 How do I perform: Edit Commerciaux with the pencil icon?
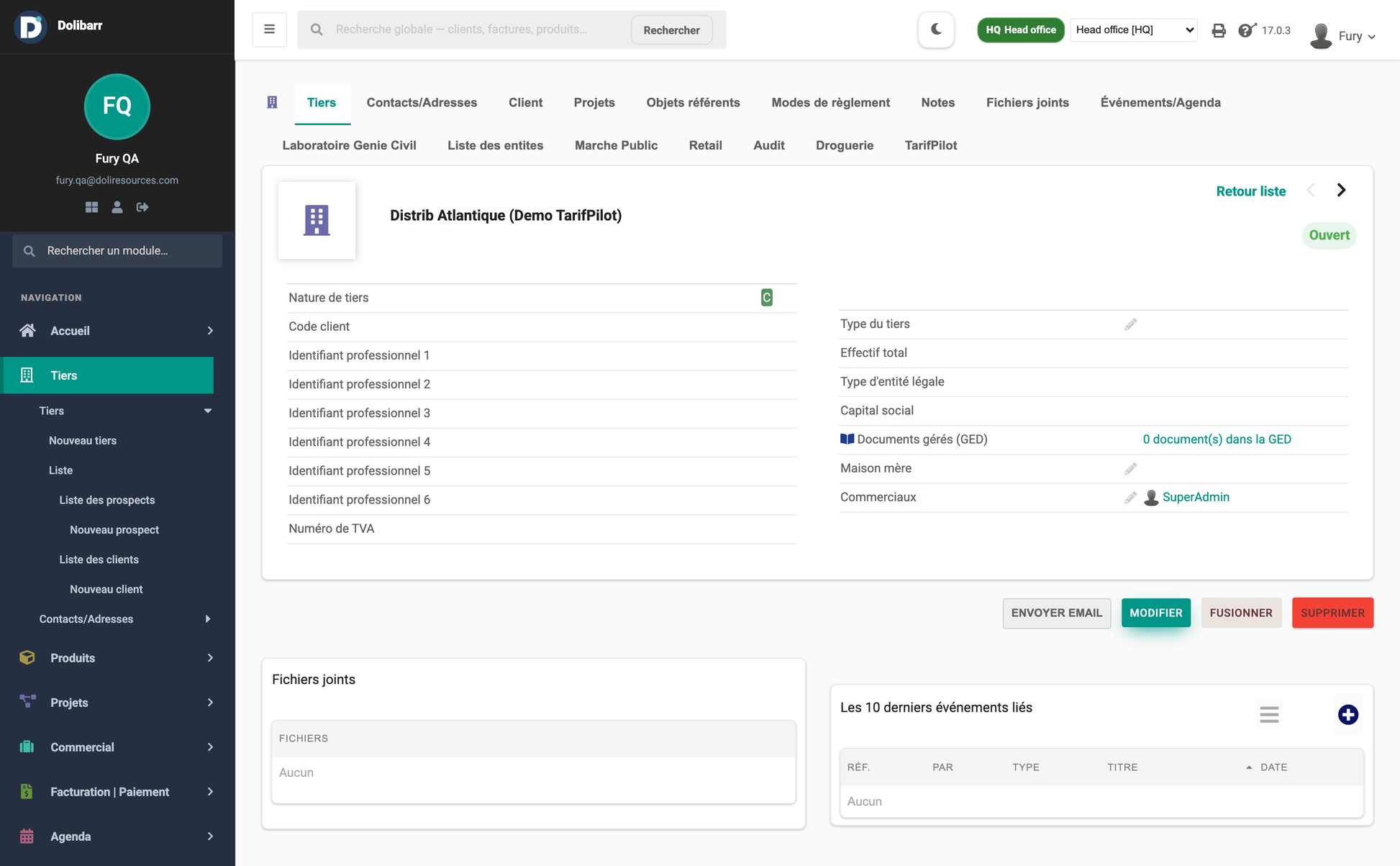tap(1131, 498)
